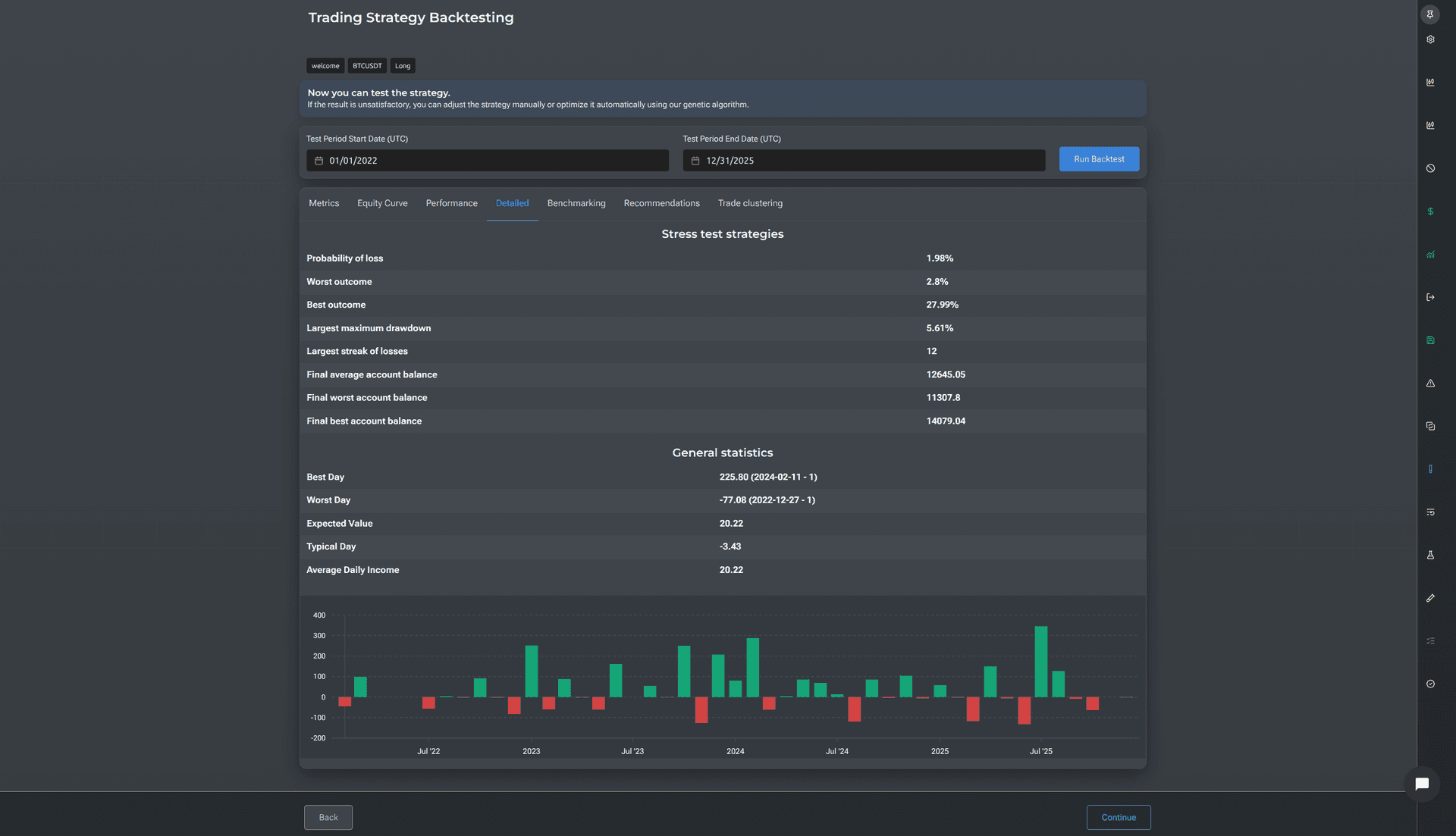This screenshot has width=1456, height=836.
Task: Click the exit arrow sidebar icon
Action: 1430,297
